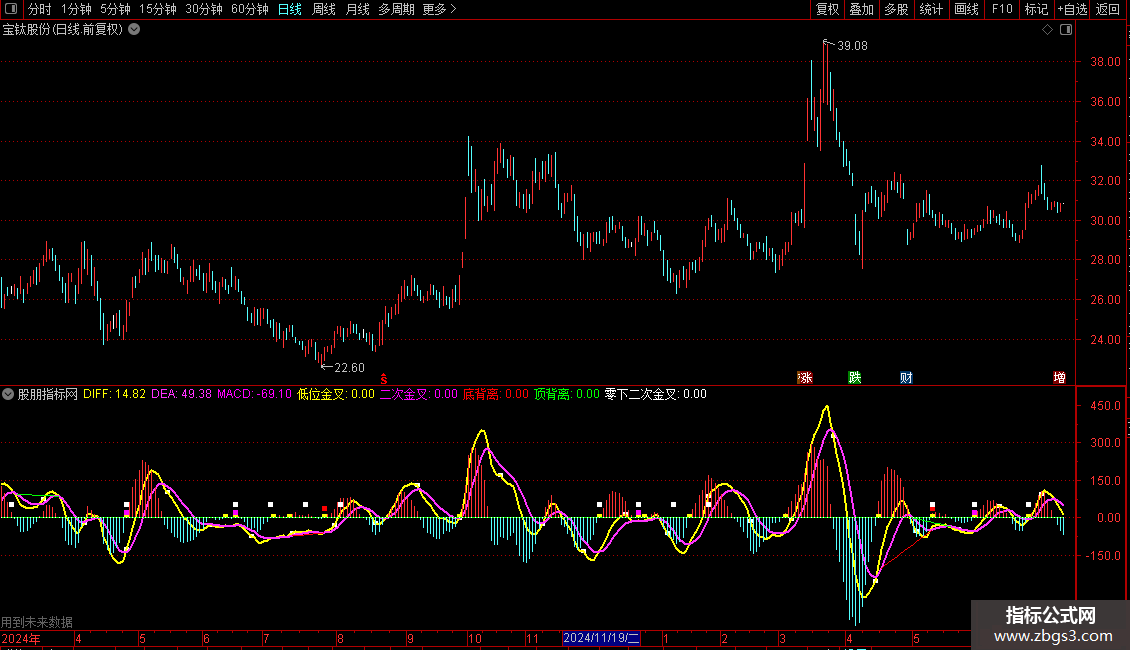Click the 零下二次金叉: 0.00 label
The image size is (1130, 650).
[x=655, y=394]
